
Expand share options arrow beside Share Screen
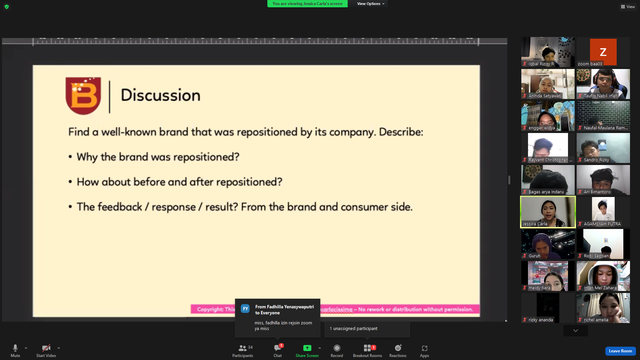(319, 348)
